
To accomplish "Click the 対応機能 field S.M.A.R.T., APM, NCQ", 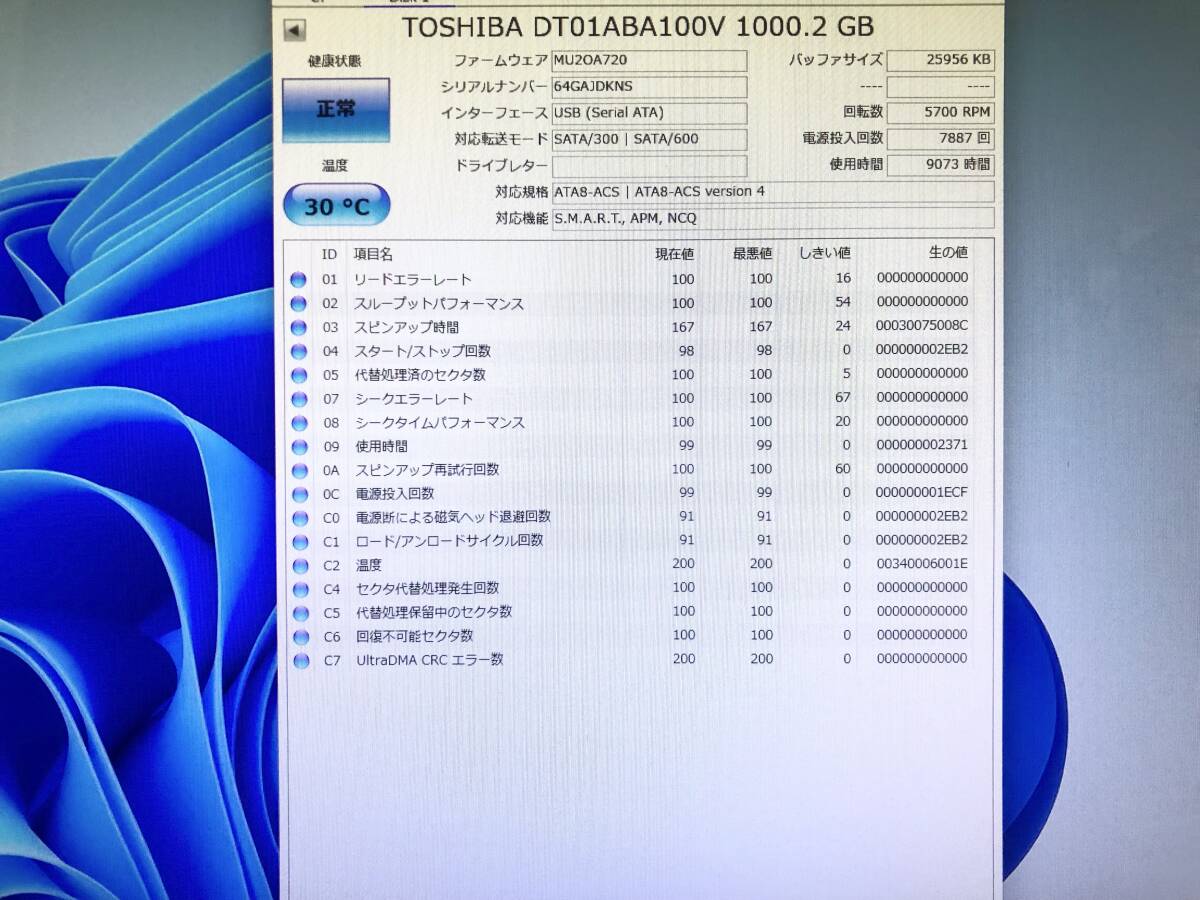I will point(773,218).
